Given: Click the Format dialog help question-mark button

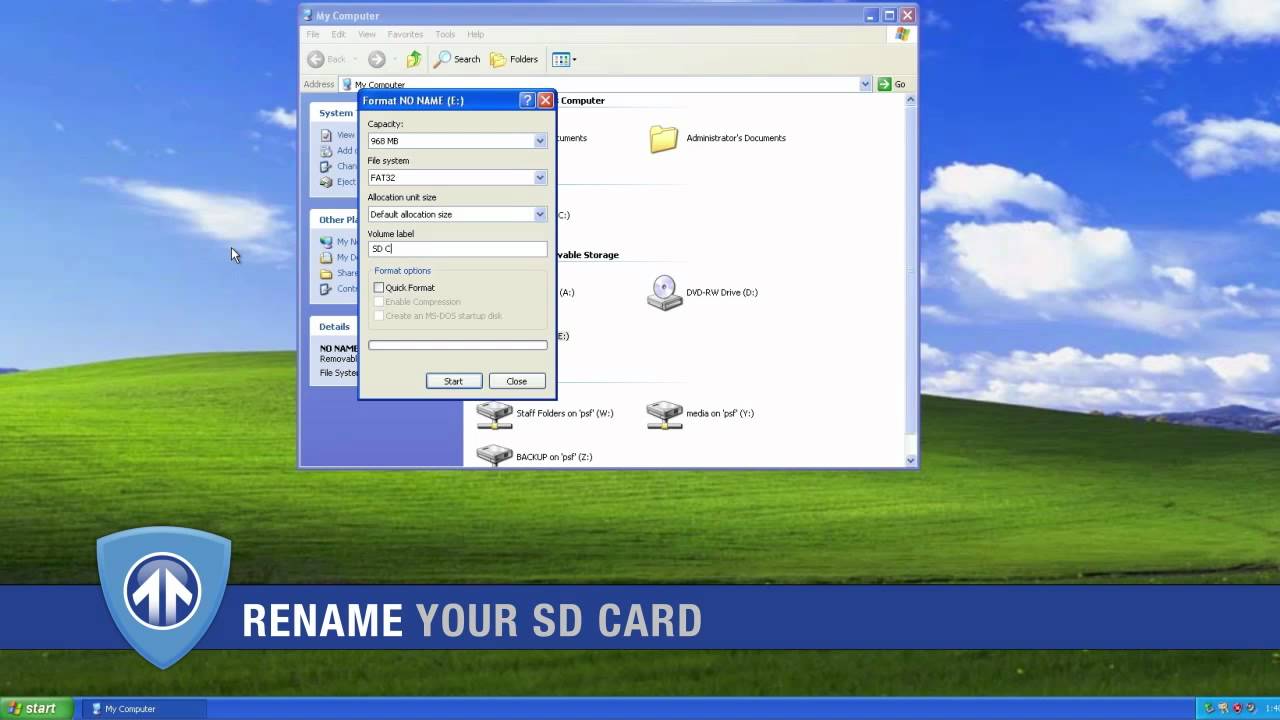Looking at the screenshot, I should [x=527, y=100].
